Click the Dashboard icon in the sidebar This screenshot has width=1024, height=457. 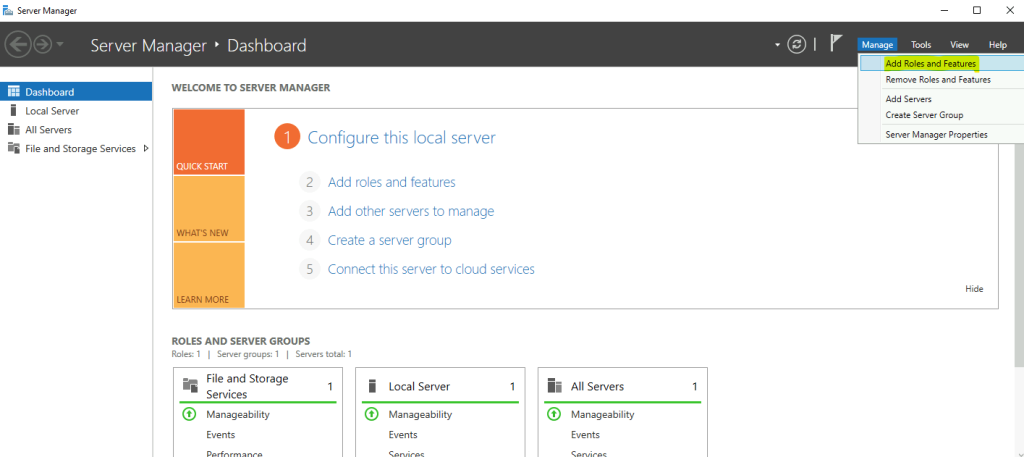[14, 91]
